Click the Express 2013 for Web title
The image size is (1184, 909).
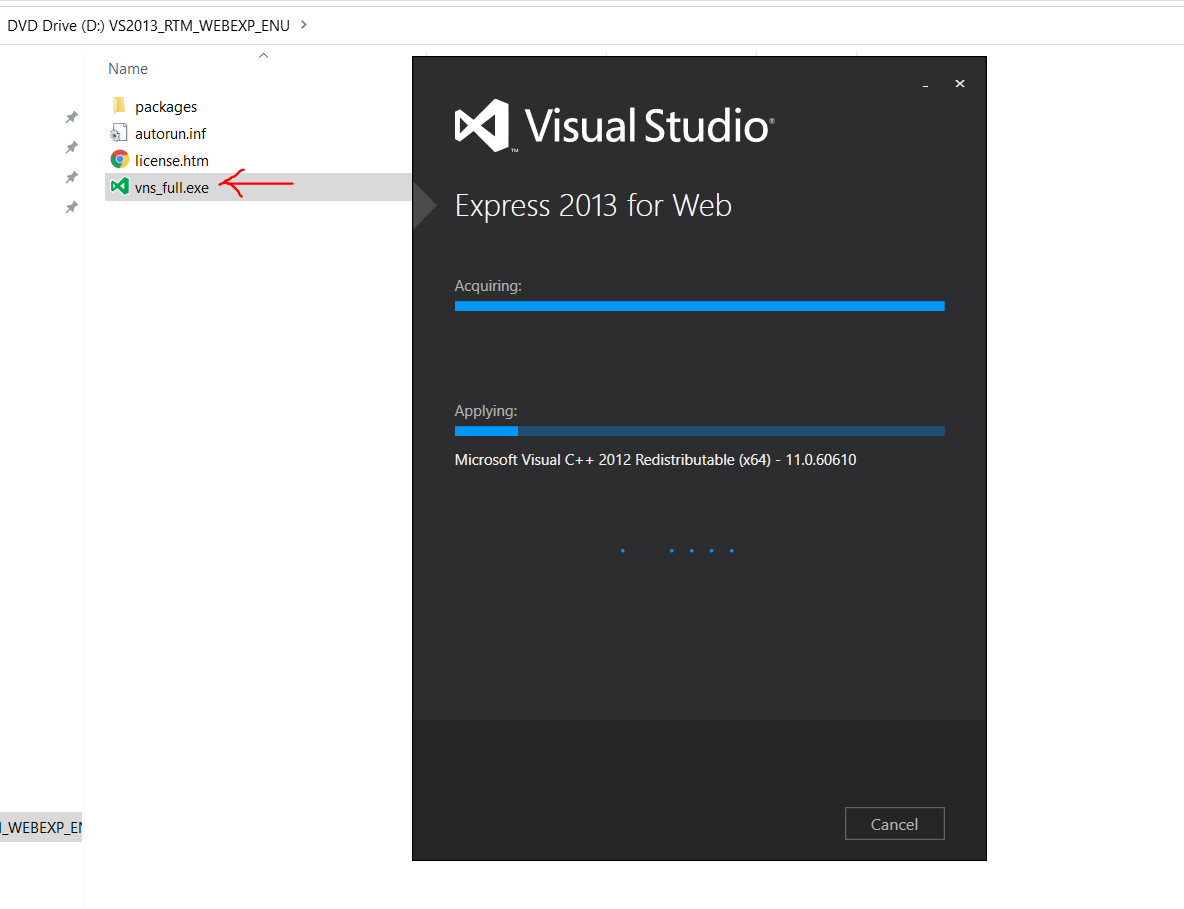point(593,205)
